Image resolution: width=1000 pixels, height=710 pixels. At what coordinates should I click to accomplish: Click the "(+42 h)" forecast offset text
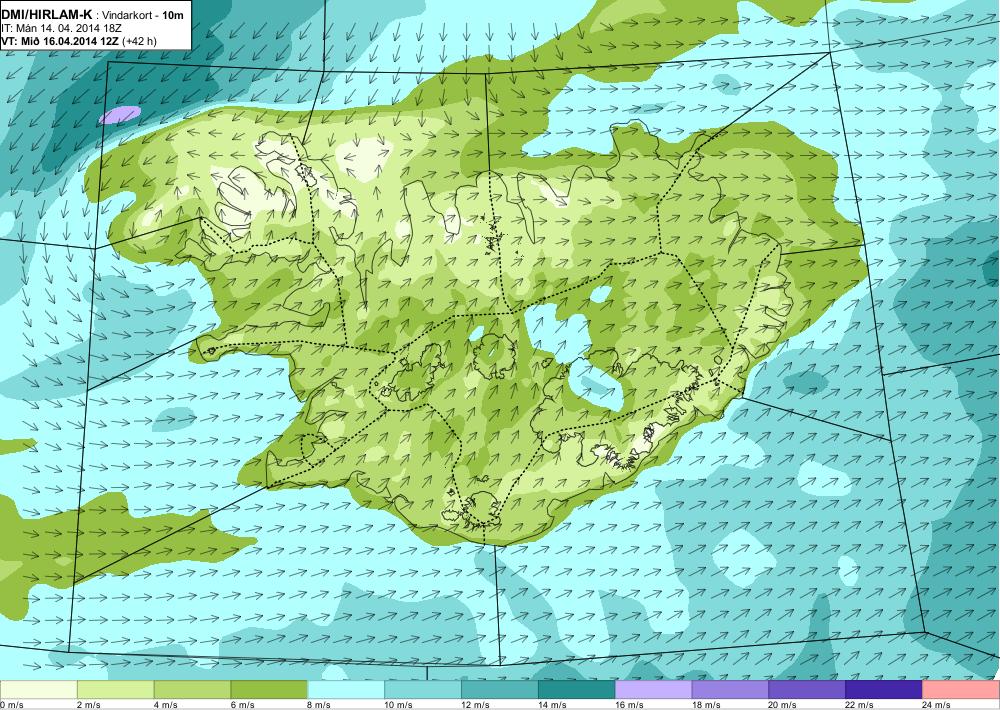(139, 41)
